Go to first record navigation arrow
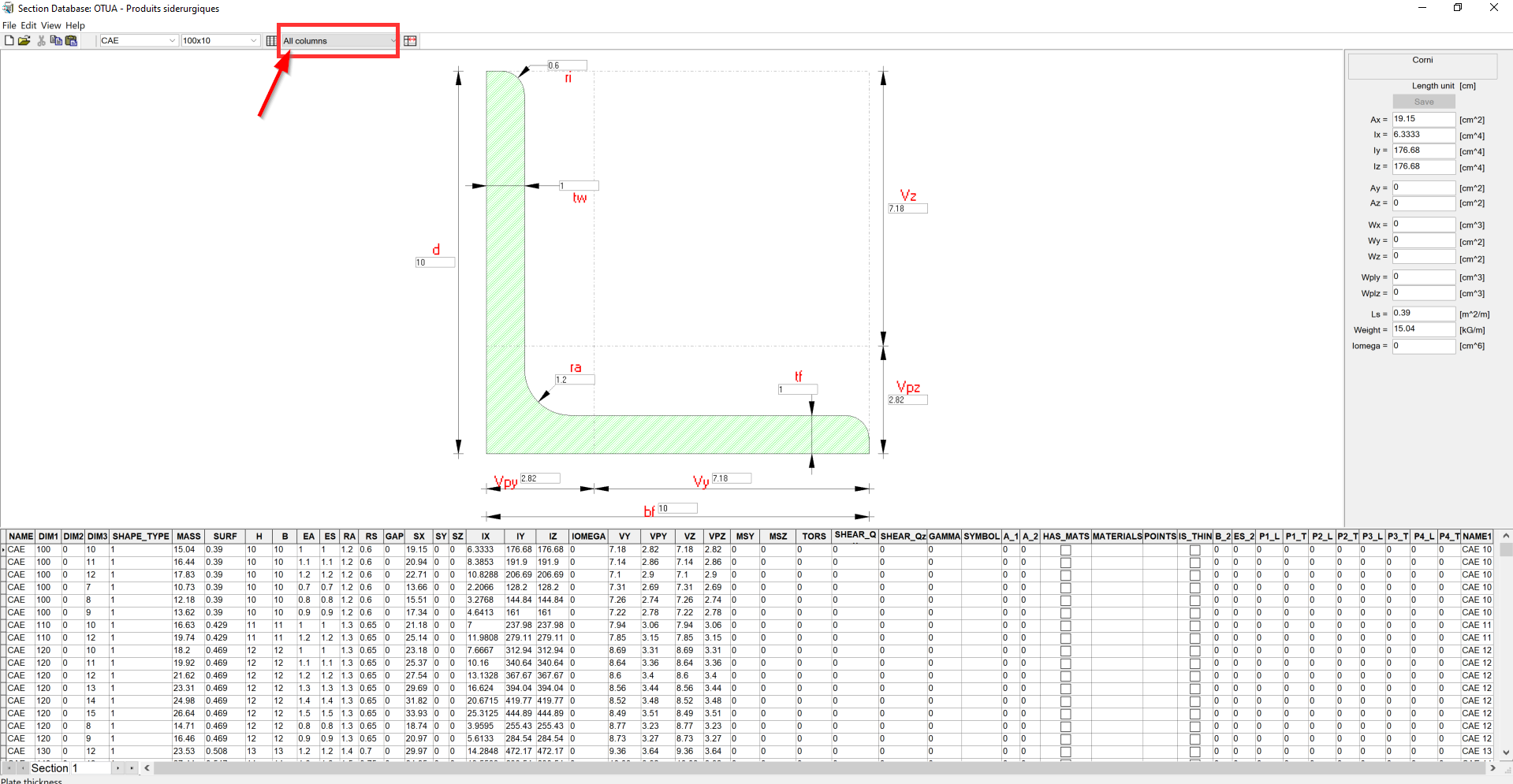1513x784 pixels. pos(9,767)
